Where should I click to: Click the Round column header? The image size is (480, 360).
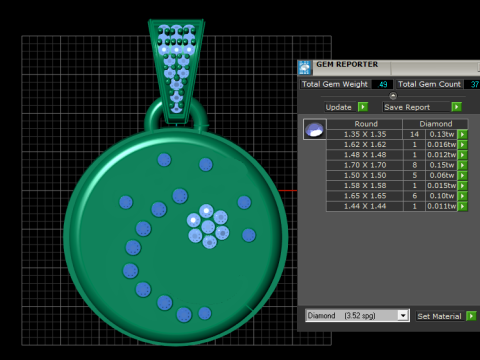[366, 124]
